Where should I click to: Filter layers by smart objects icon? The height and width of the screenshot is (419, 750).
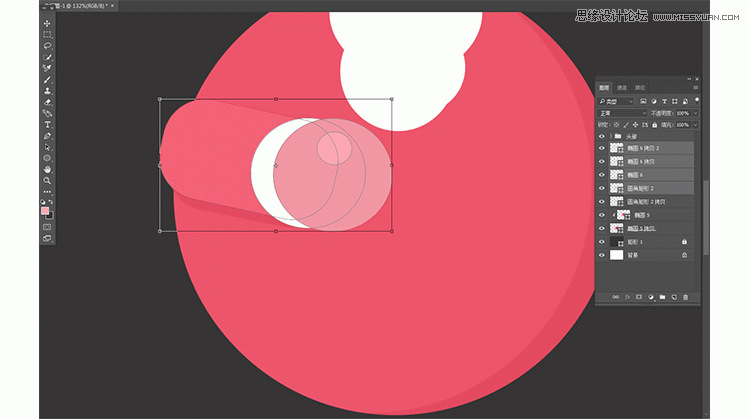pos(685,101)
